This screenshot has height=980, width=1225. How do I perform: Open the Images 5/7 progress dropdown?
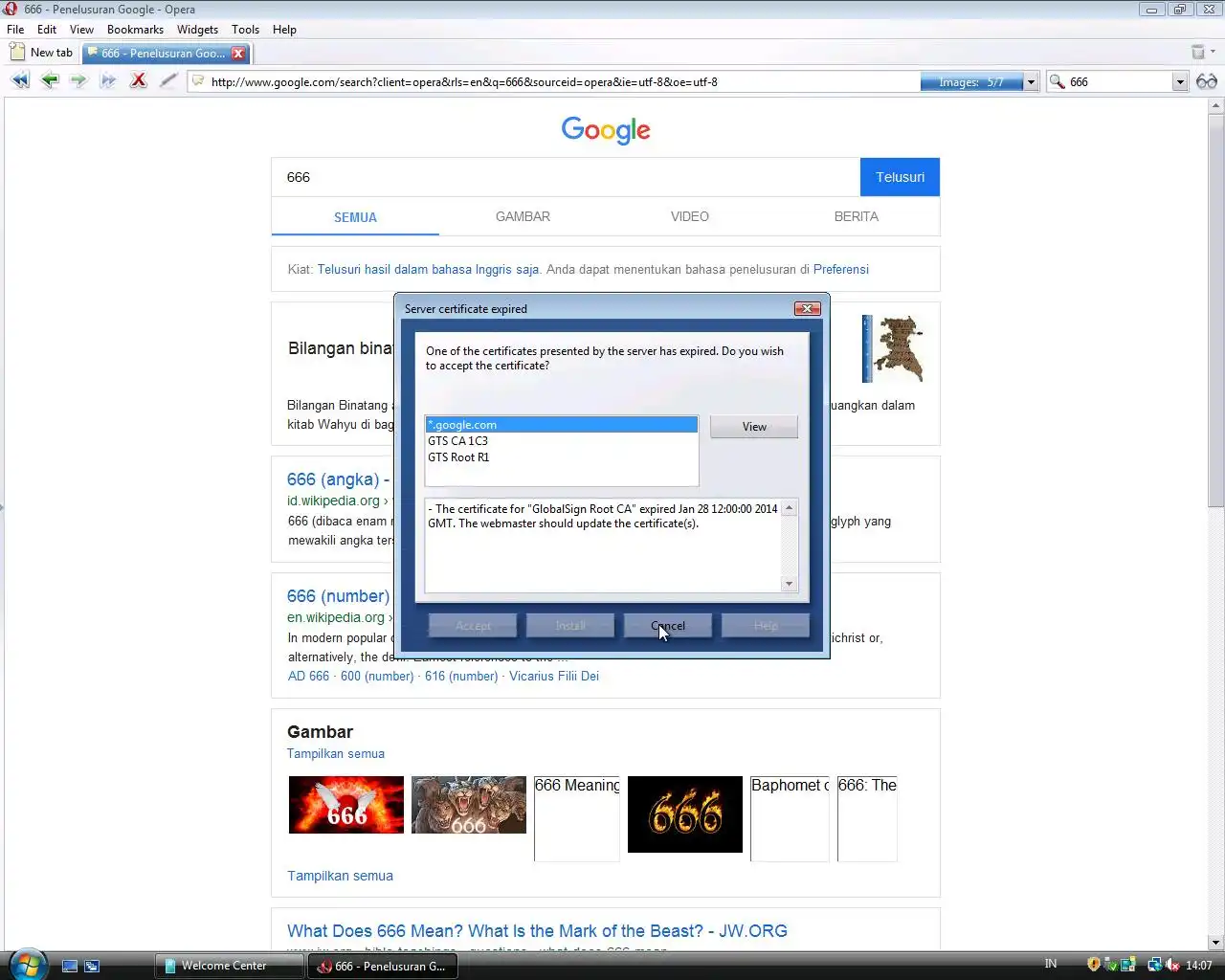(1031, 82)
